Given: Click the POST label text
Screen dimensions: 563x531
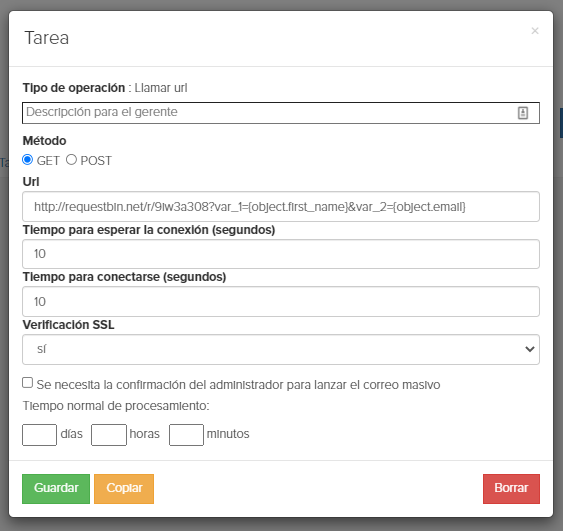Looking at the screenshot, I should point(96,160).
